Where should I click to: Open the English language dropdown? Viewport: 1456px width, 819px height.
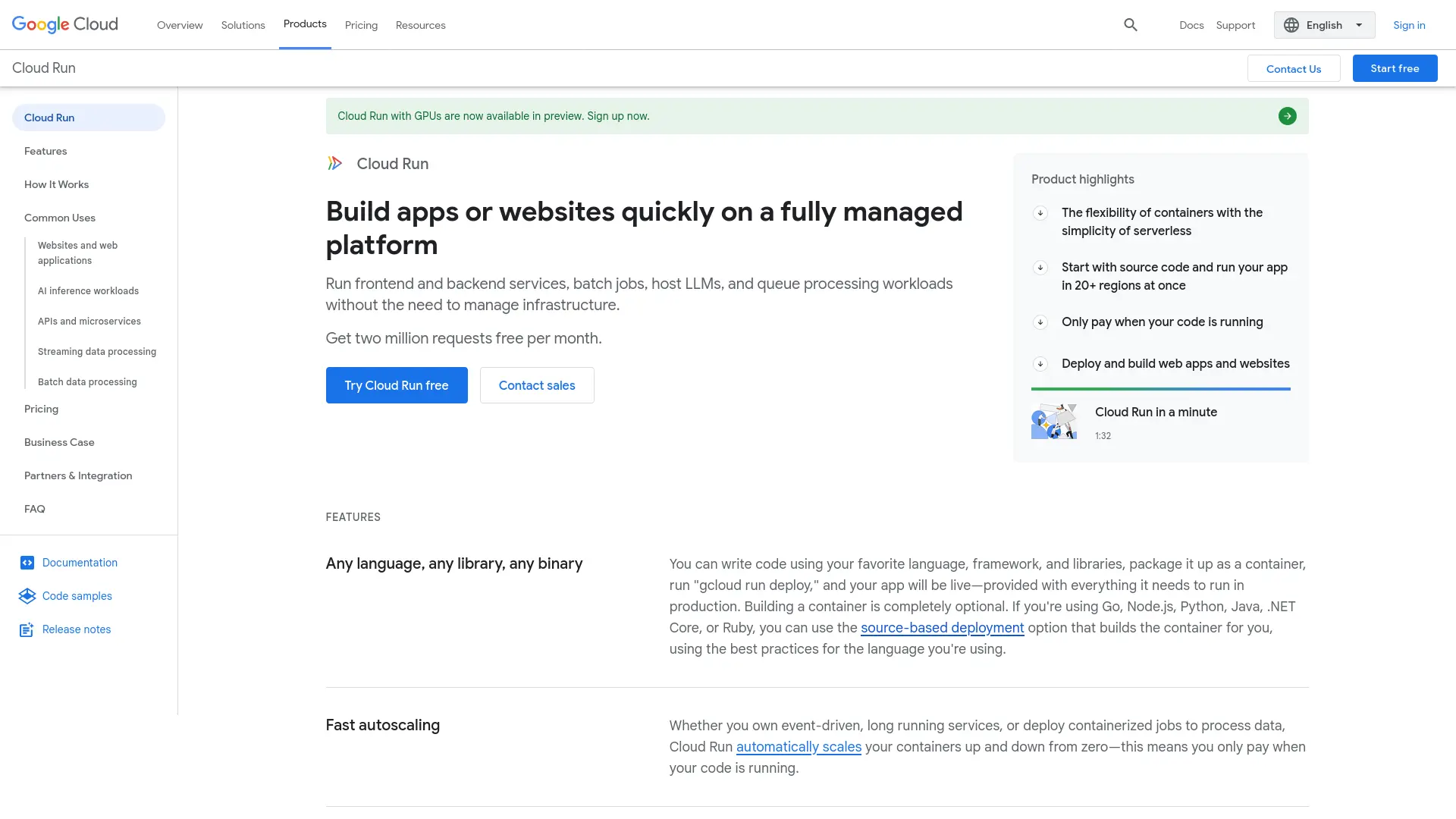pyautogui.click(x=1324, y=25)
